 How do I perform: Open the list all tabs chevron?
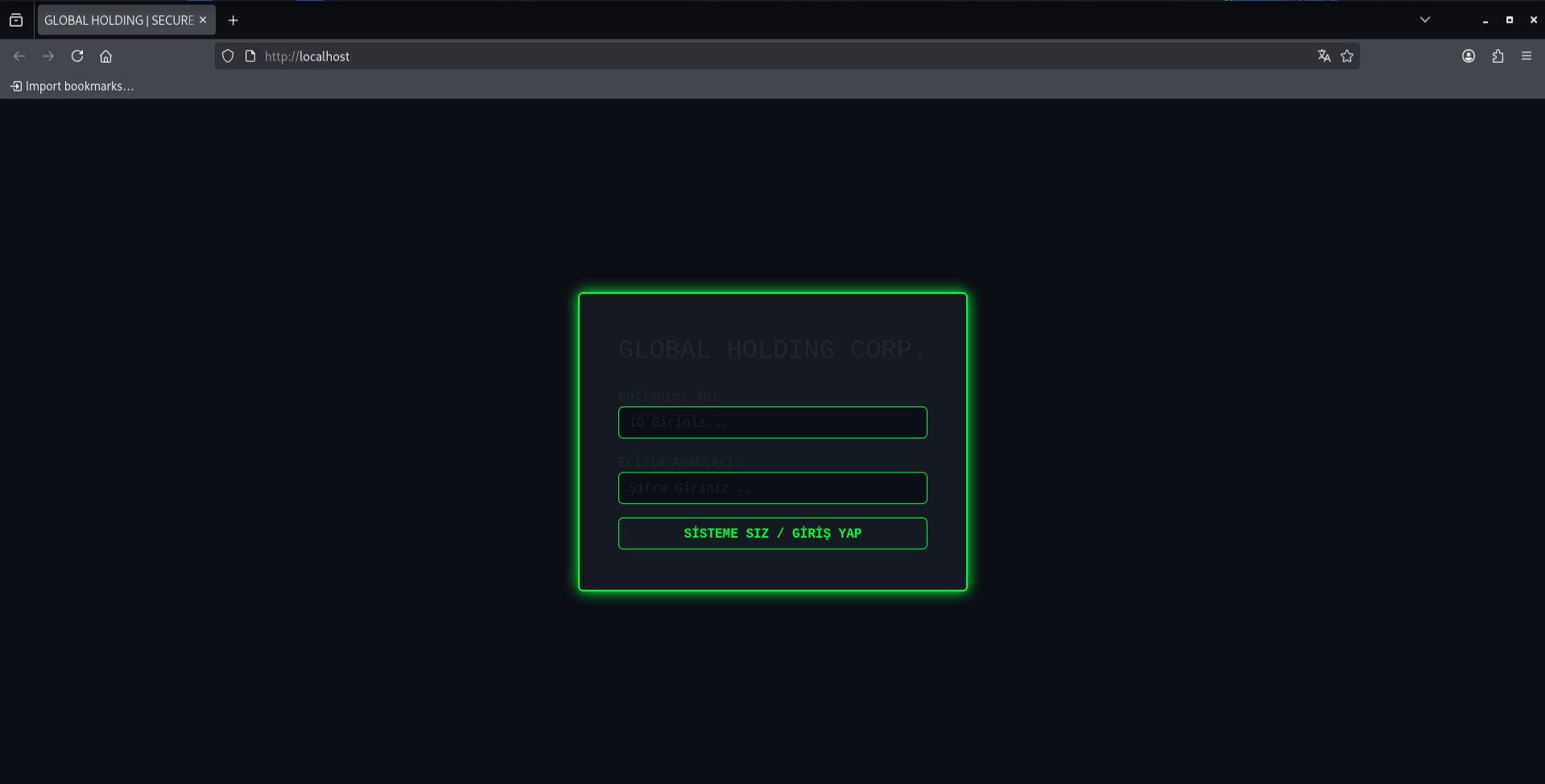[1425, 20]
